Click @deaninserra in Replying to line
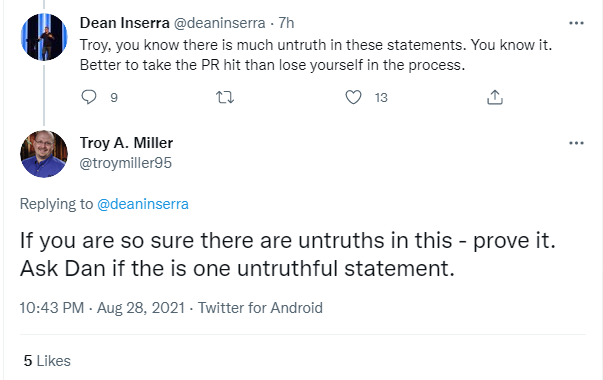 143,204
